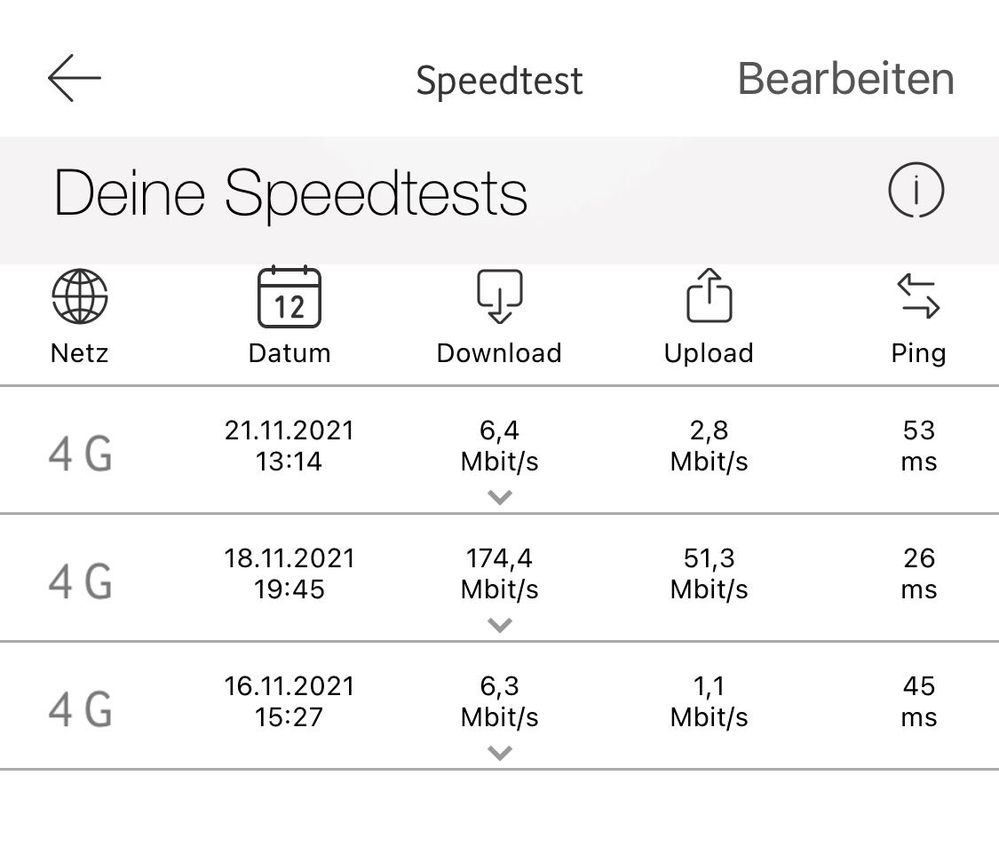Tap the calendar Datum icon
This screenshot has width=999, height=845.
coord(289,297)
